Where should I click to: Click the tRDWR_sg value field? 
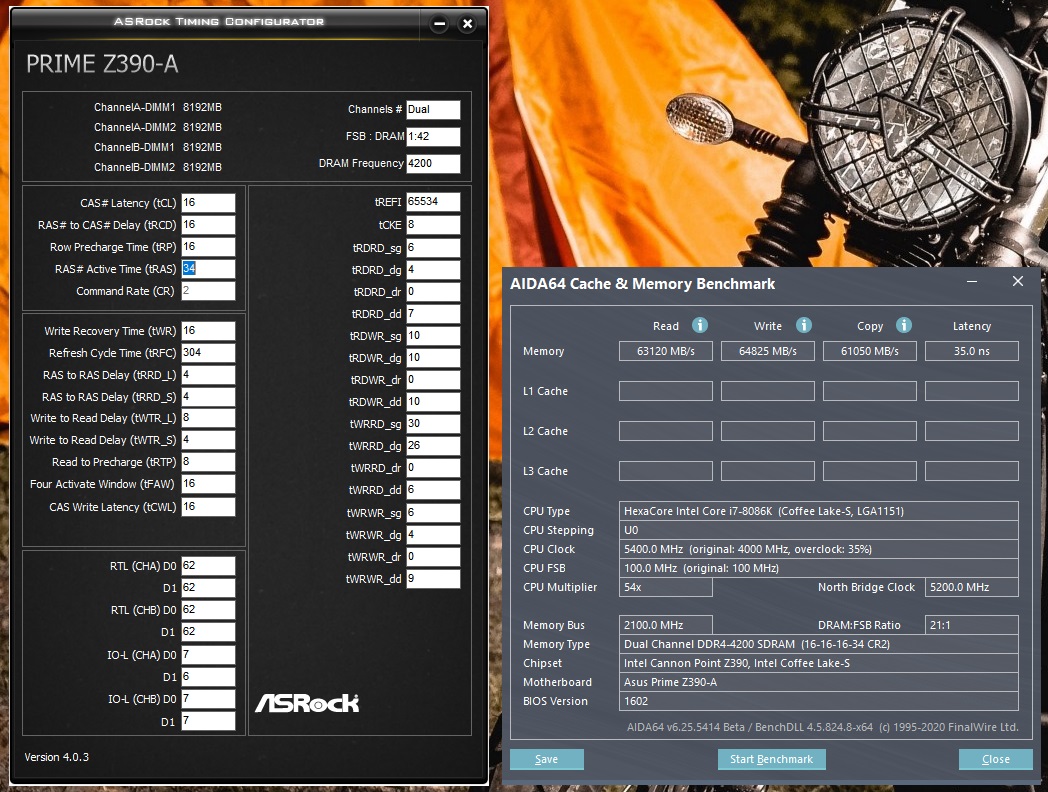[x=433, y=336]
